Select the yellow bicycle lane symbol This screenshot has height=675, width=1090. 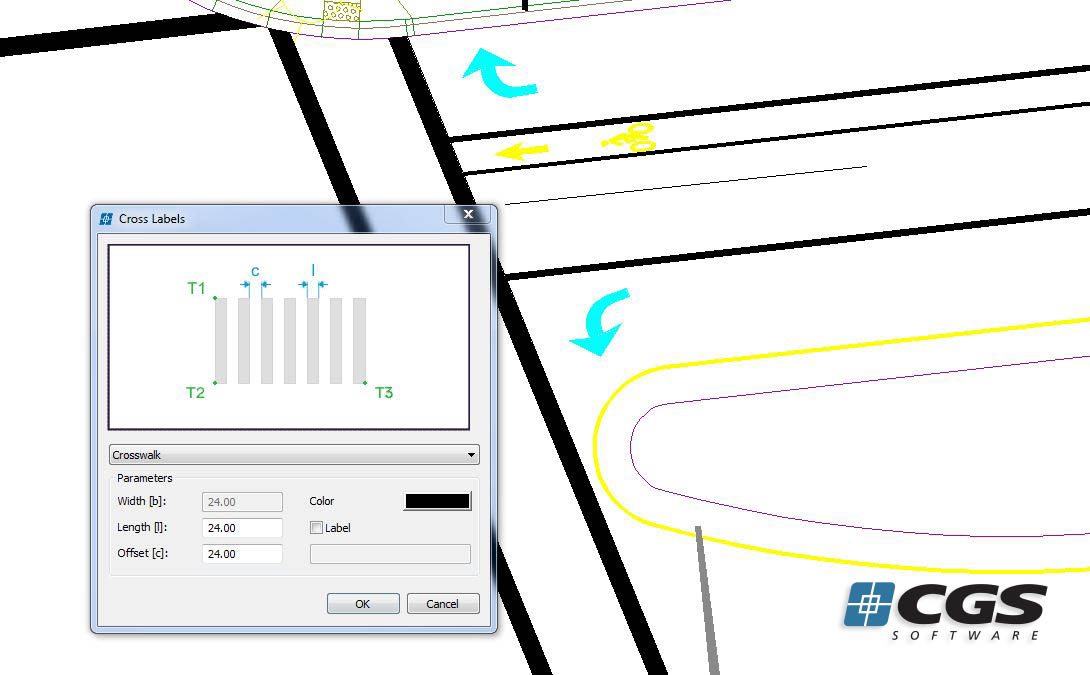630,138
